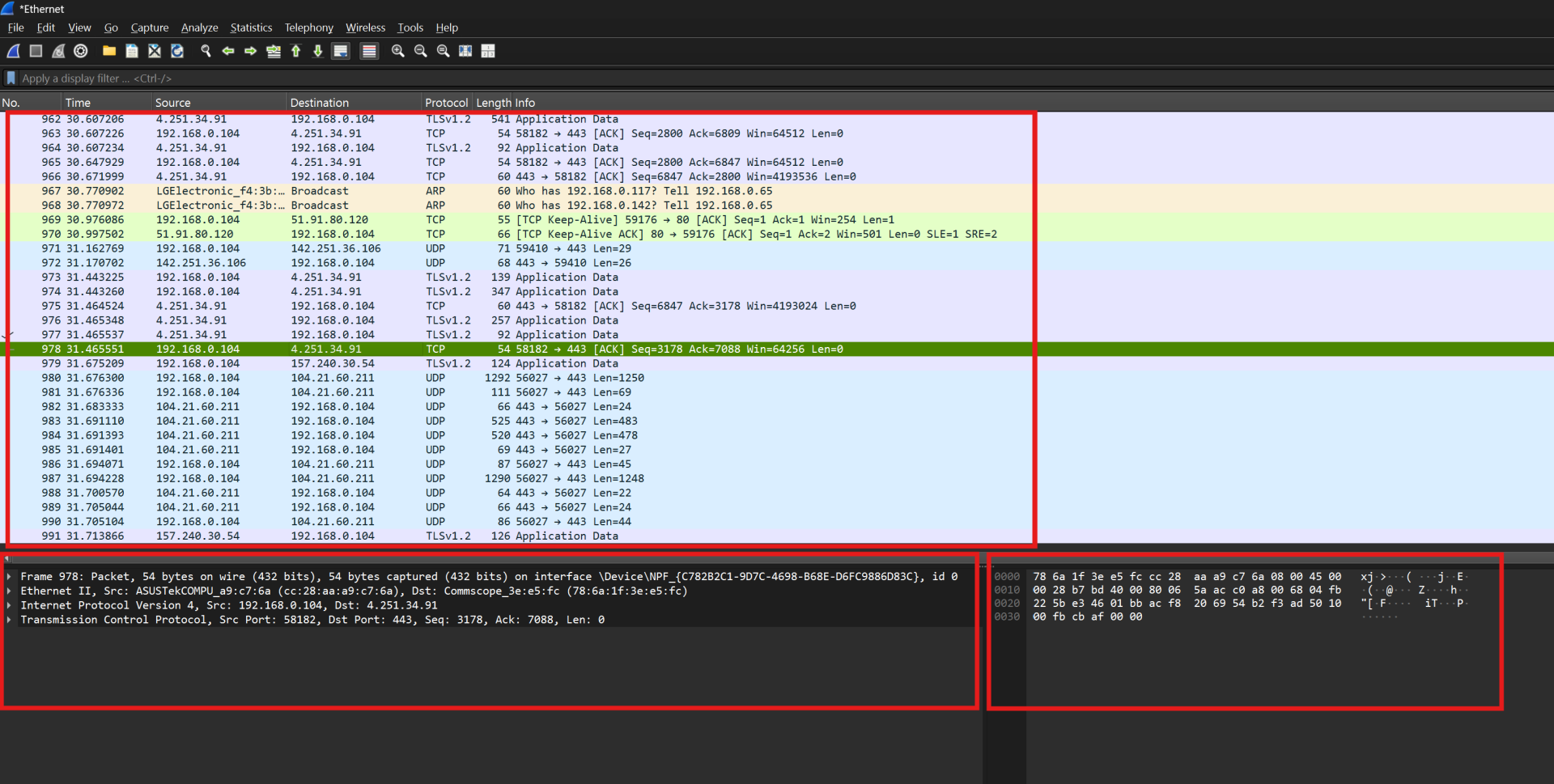Expand the Transmission Control Protocol node
1554x784 pixels.
pyautogui.click(x=9, y=620)
